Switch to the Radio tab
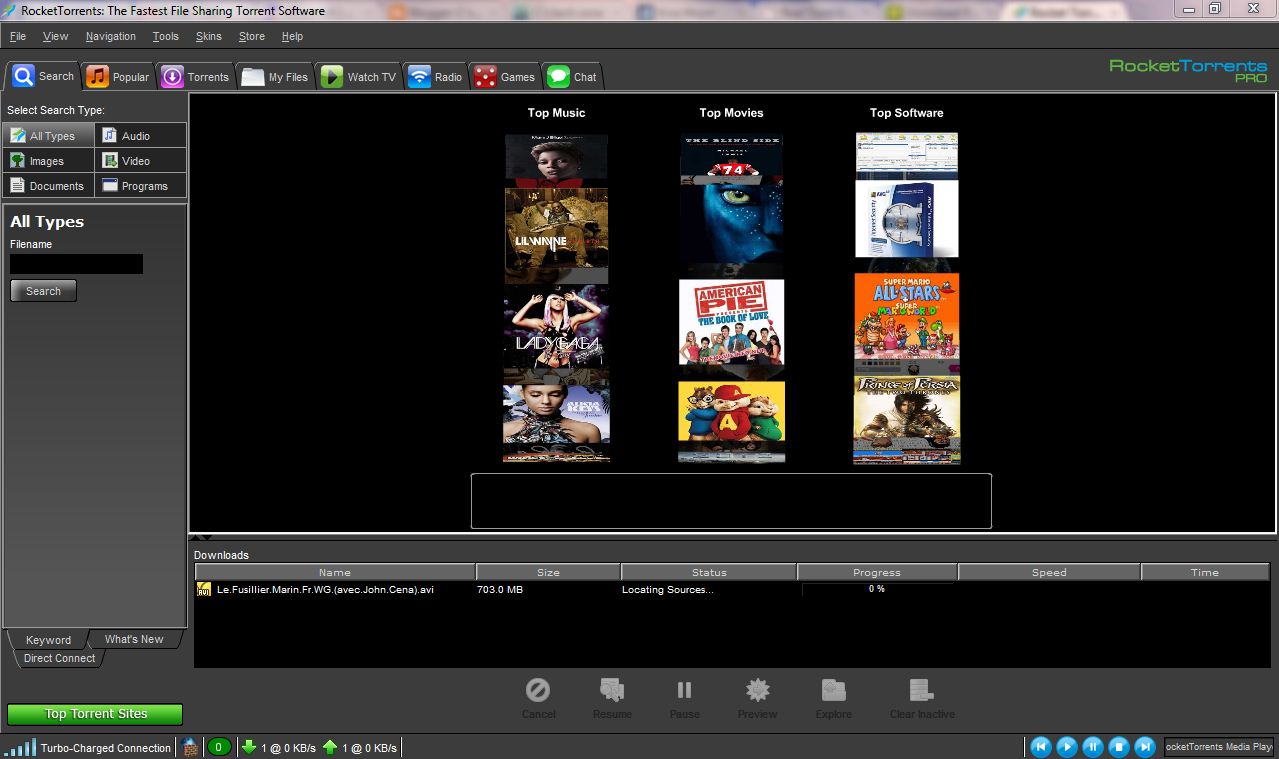The height and width of the screenshot is (759, 1279). tap(435, 77)
